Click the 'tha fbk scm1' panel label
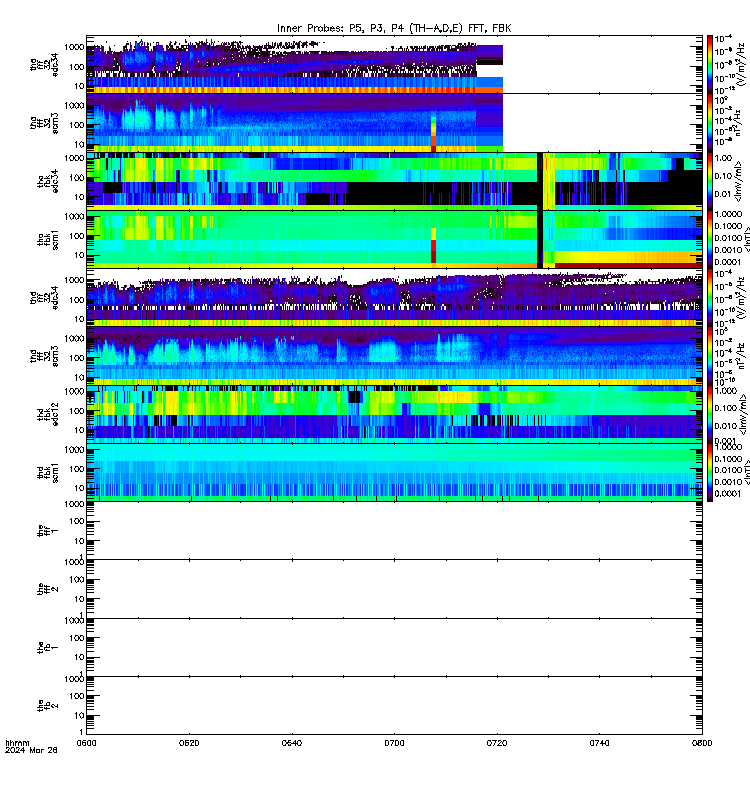This screenshot has height=800, width=750. tap(48, 239)
